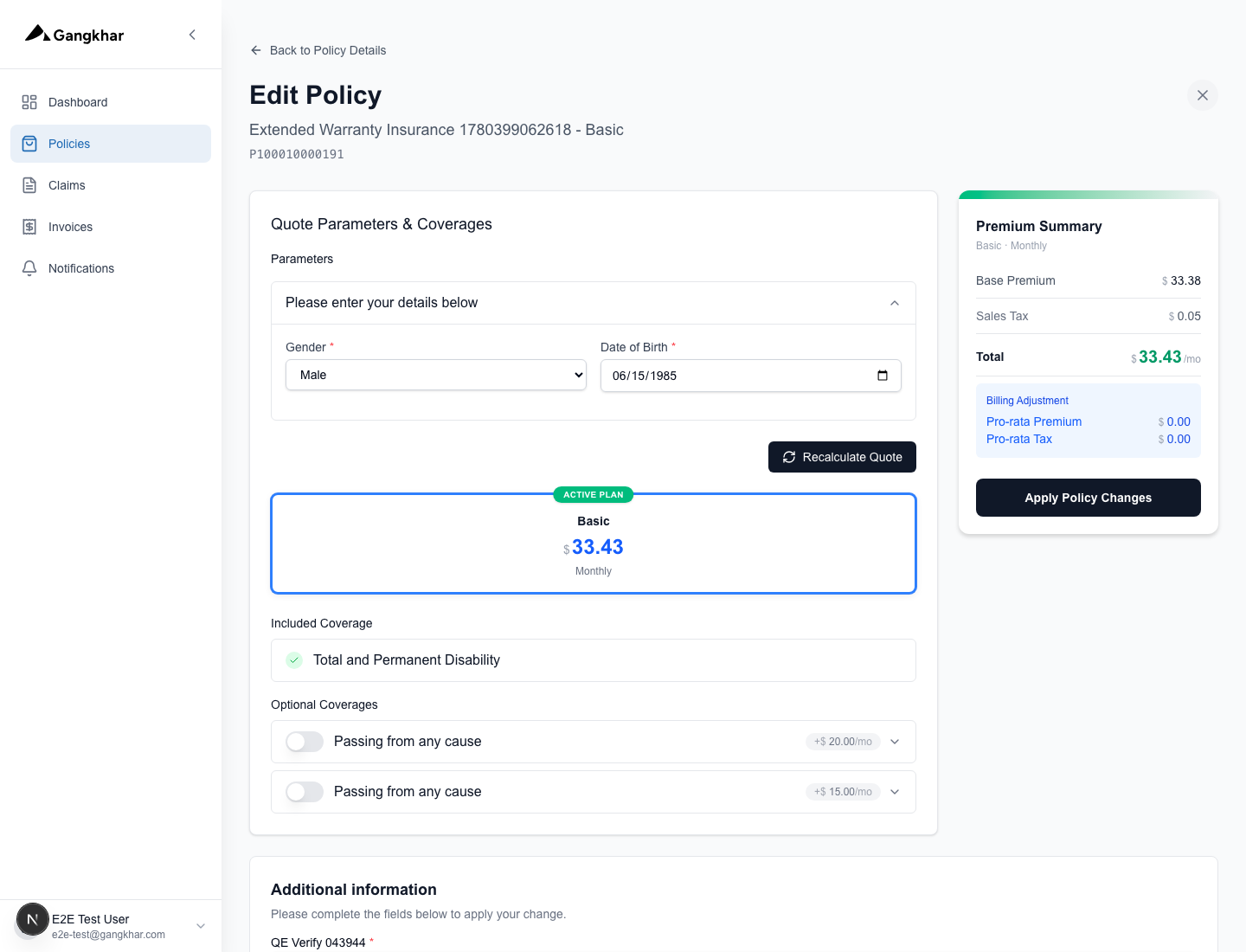
Task: Close the Edit Policy page
Action: click(1203, 95)
